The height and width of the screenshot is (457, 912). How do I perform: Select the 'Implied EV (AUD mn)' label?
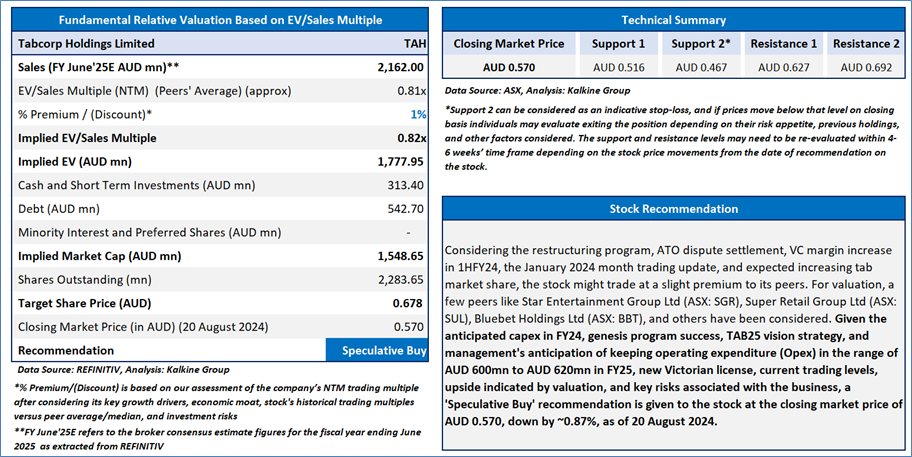(x=74, y=162)
